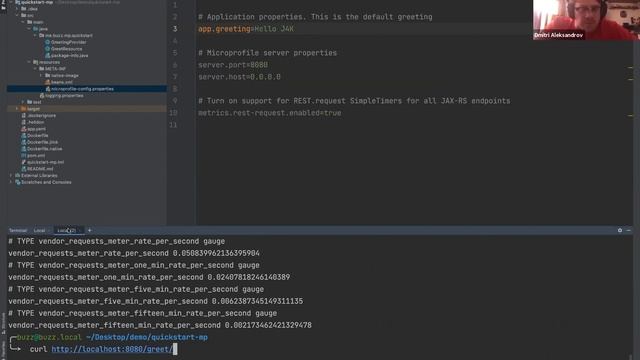640x360 pixels.
Task: Click the target folder orange icon
Action: pyautogui.click(x=24, y=109)
